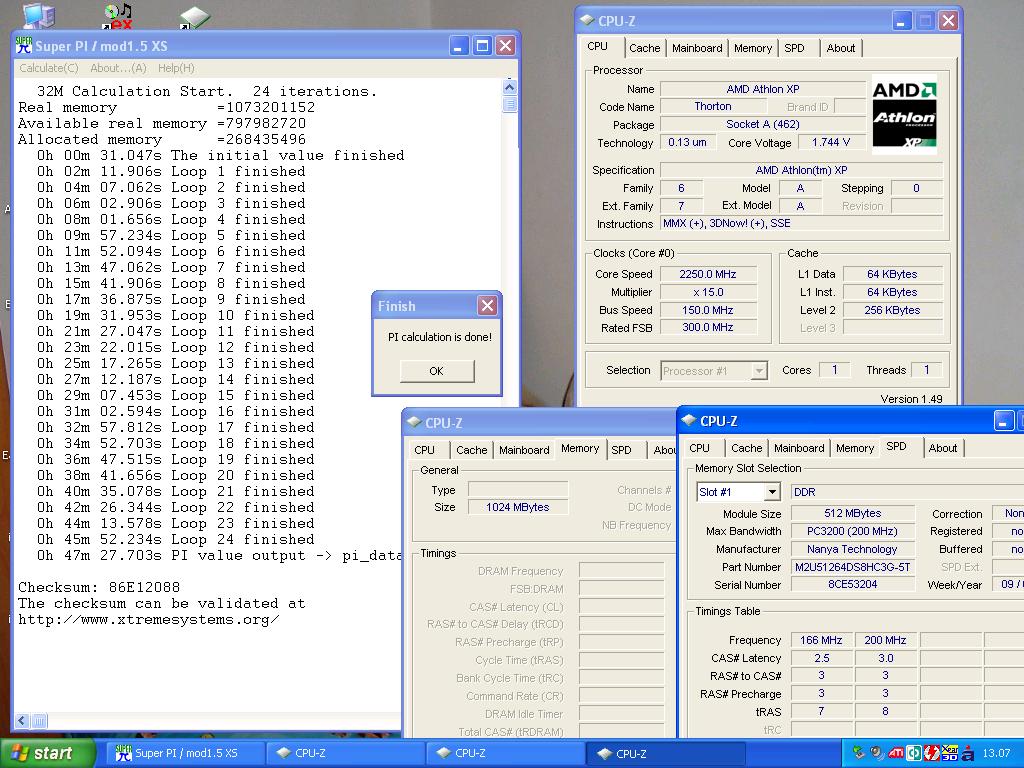Click the Manufacturer value Nanya Technology

[x=852, y=549]
